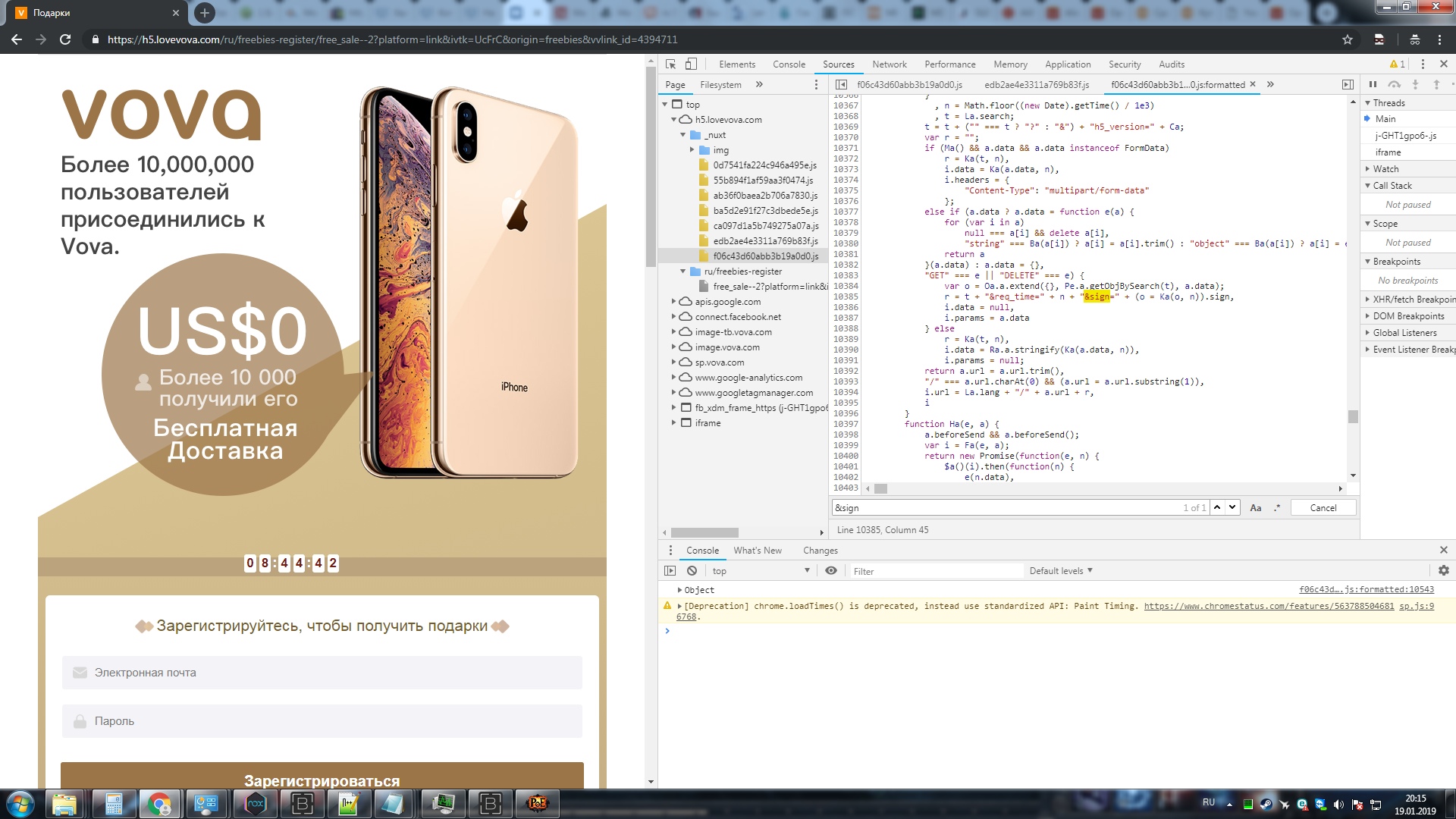Activate the inspect element picker icon
1456x819 pixels.
[x=670, y=64]
